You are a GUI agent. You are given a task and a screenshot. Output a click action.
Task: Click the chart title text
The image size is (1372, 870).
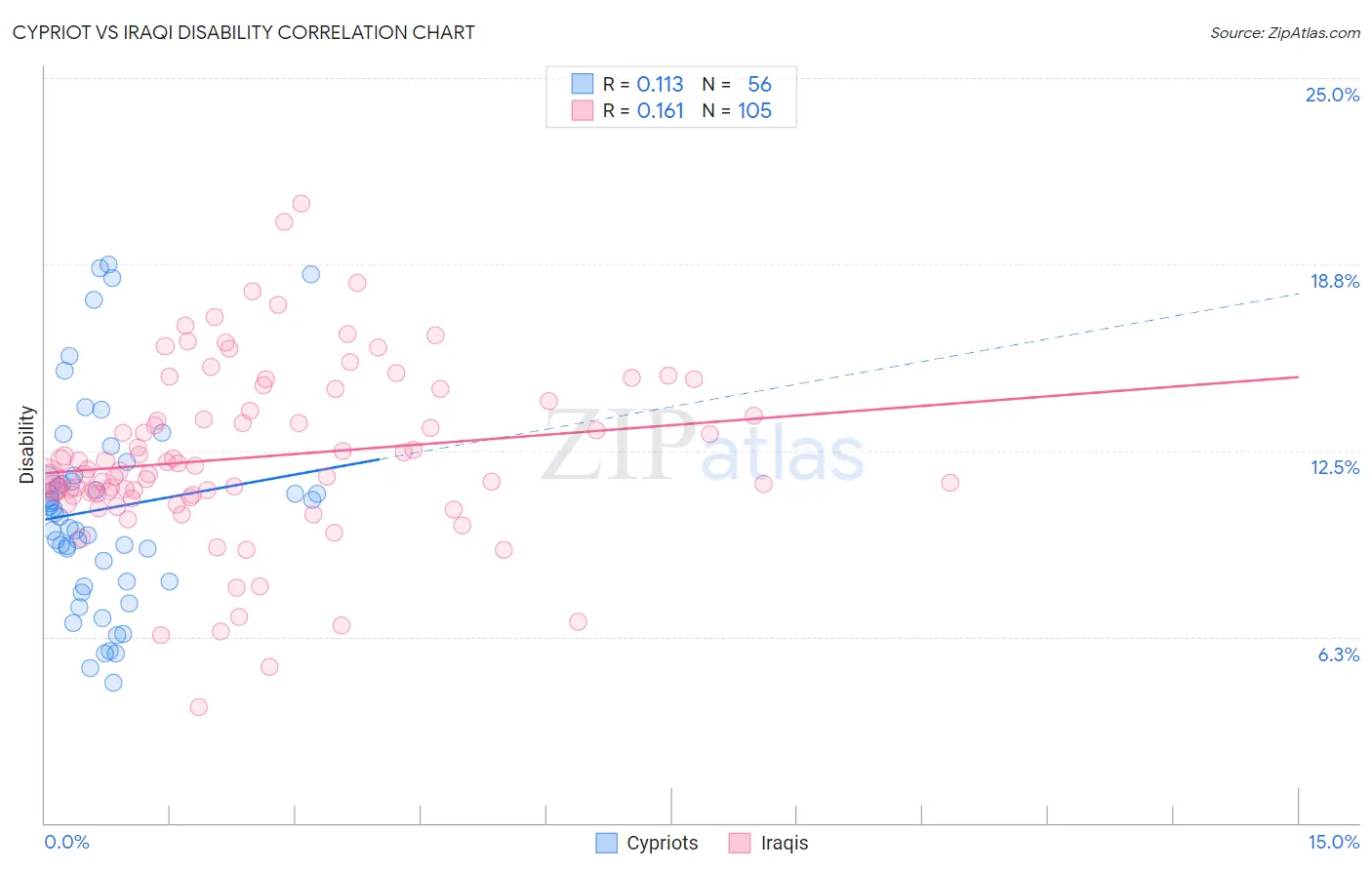244,32
